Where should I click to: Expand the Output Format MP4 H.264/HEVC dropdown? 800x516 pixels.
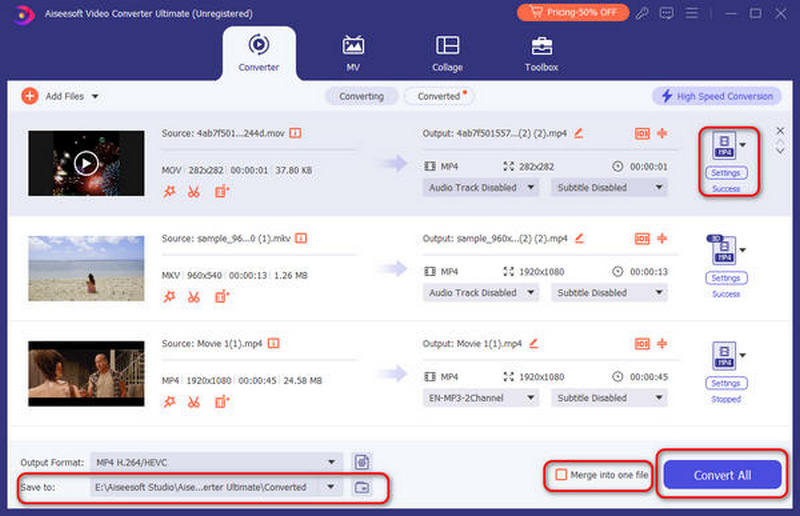click(x=332, y=461)
